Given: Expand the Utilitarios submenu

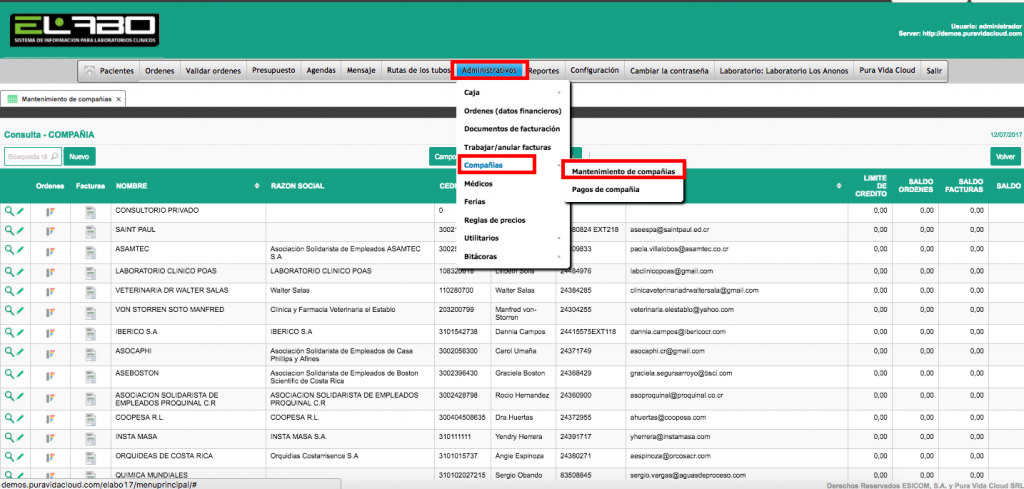Looking at the screenshot, I should (558, 238).
